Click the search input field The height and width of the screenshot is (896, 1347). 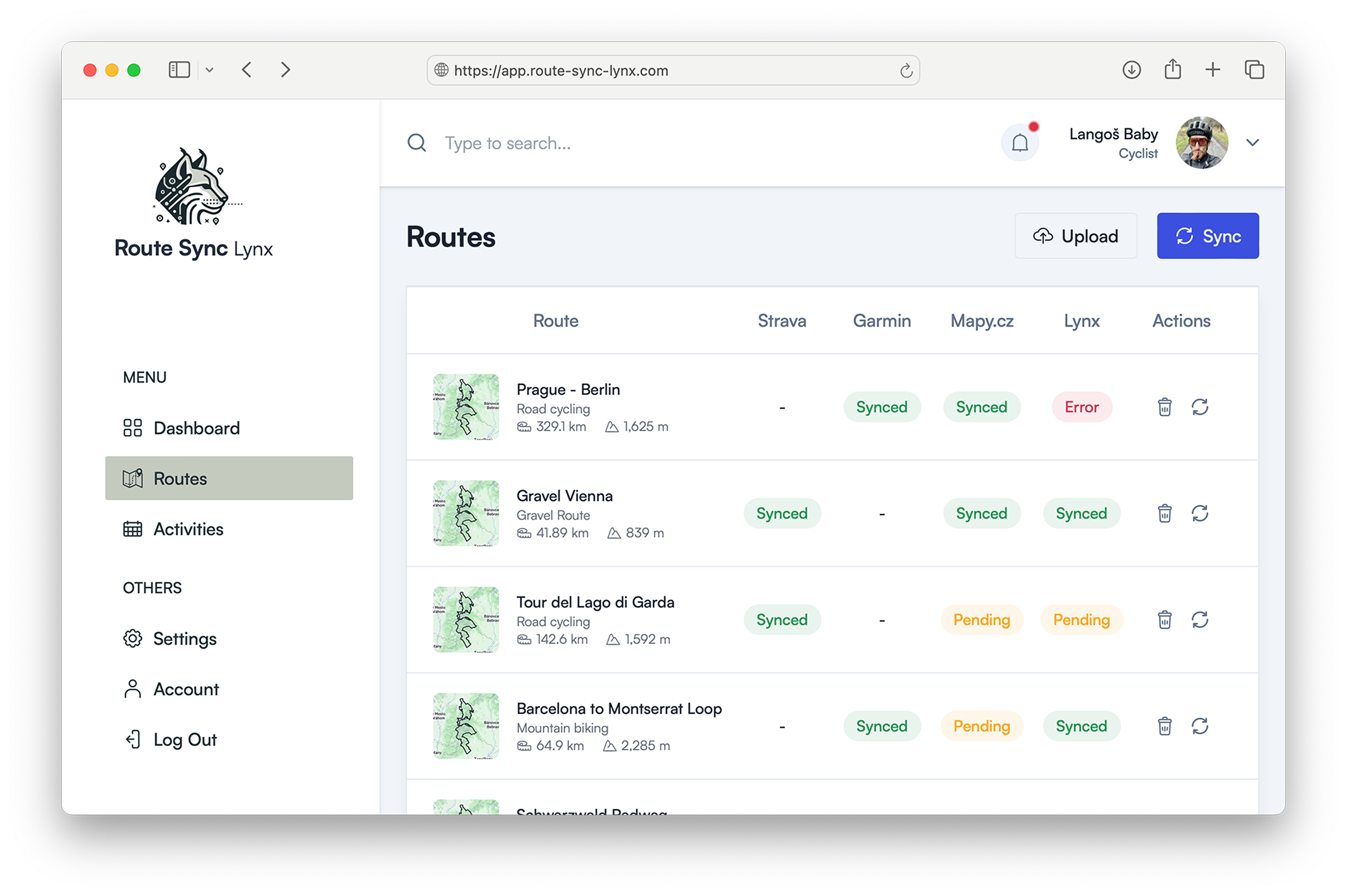point(629,143)
